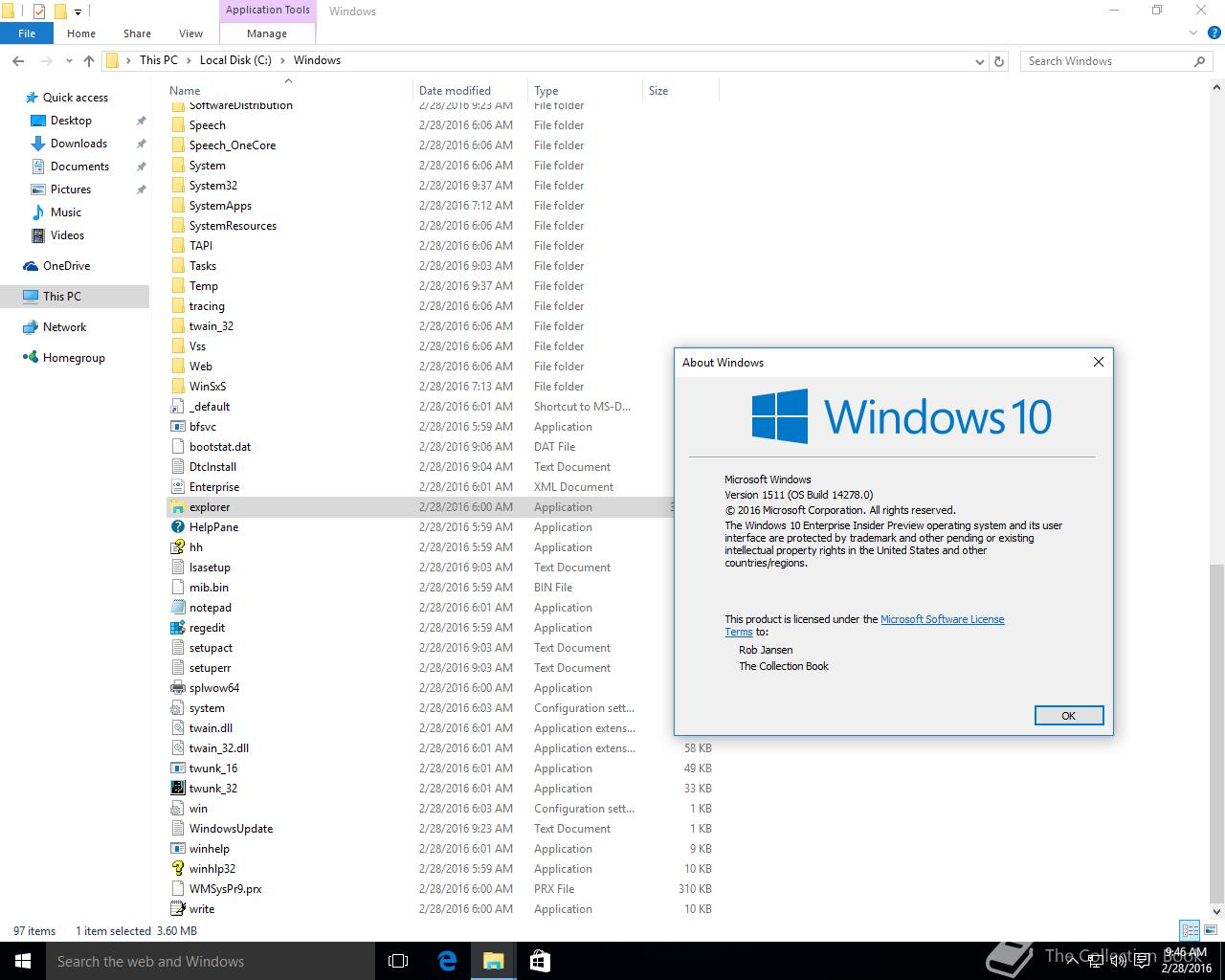Expand breadcrumb arrow after This PC

point(189,60)
